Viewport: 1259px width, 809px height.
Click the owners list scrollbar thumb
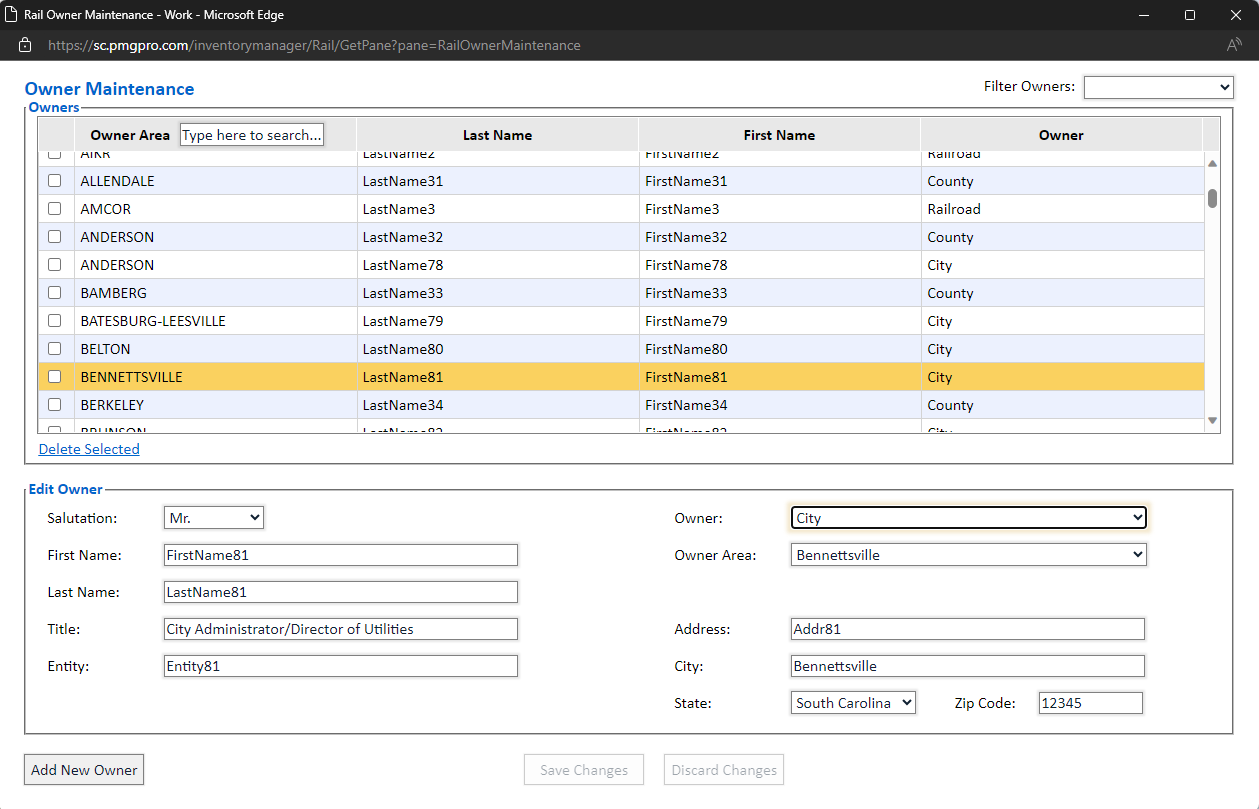tap(1213, 198)
